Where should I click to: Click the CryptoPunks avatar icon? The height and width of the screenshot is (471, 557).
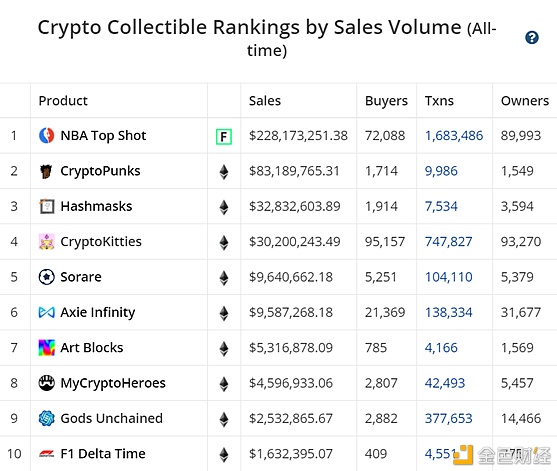(x=46, y=171)
